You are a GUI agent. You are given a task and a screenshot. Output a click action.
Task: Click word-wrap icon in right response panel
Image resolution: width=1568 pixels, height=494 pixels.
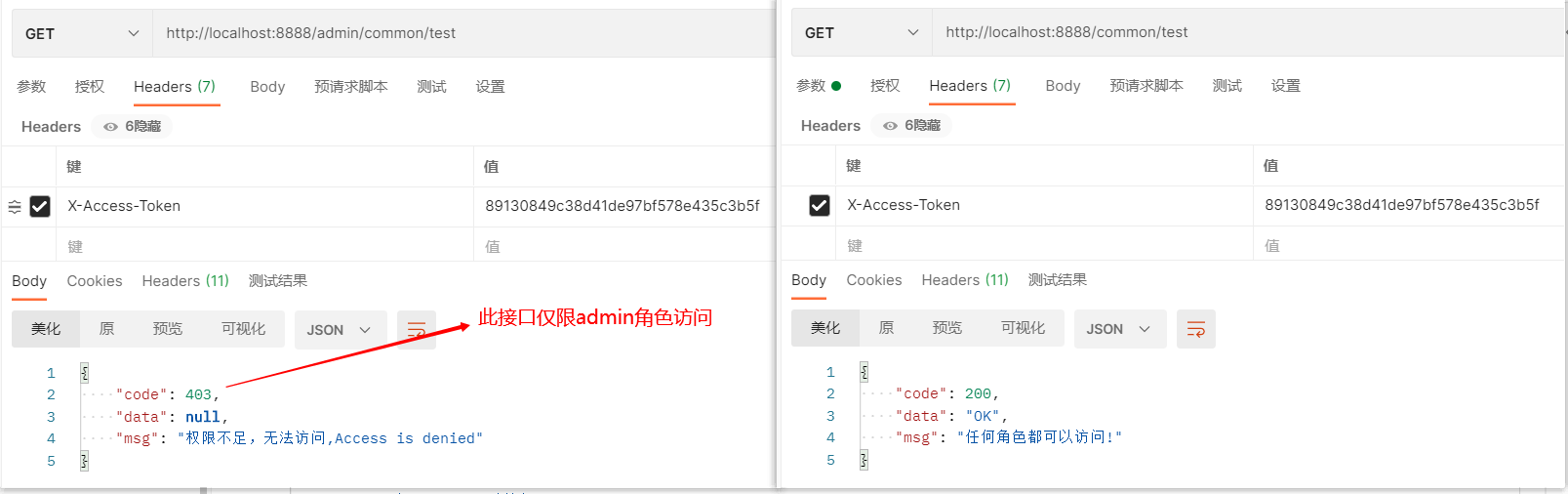1195,329
